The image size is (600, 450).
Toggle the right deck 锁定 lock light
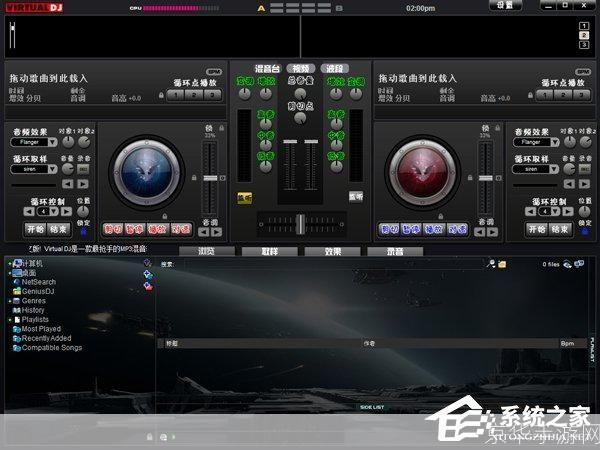584,232
